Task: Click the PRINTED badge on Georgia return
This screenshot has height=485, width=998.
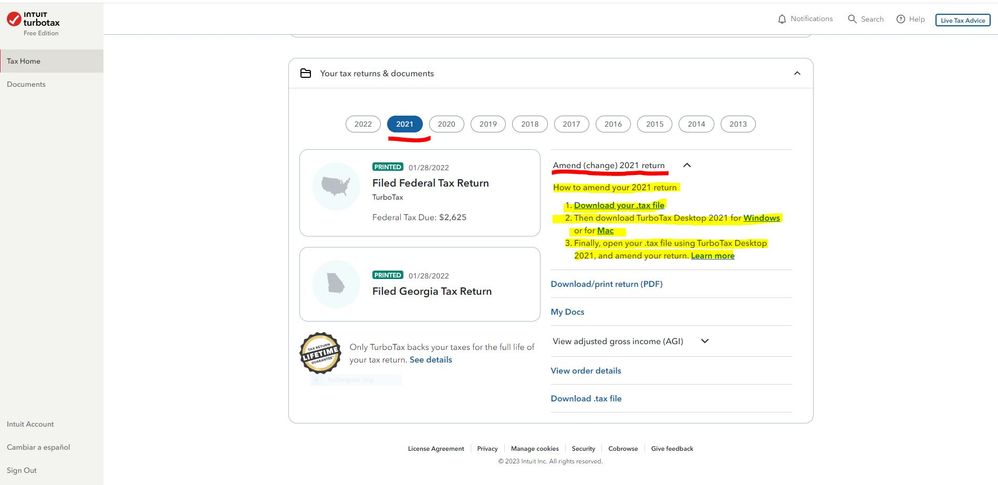Action: (388, 275)
